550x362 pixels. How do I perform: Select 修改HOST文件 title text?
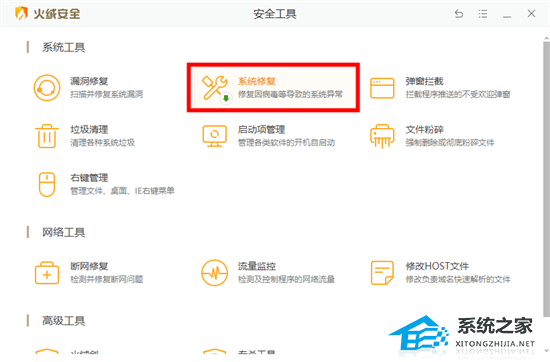click(x=437, y=266)
